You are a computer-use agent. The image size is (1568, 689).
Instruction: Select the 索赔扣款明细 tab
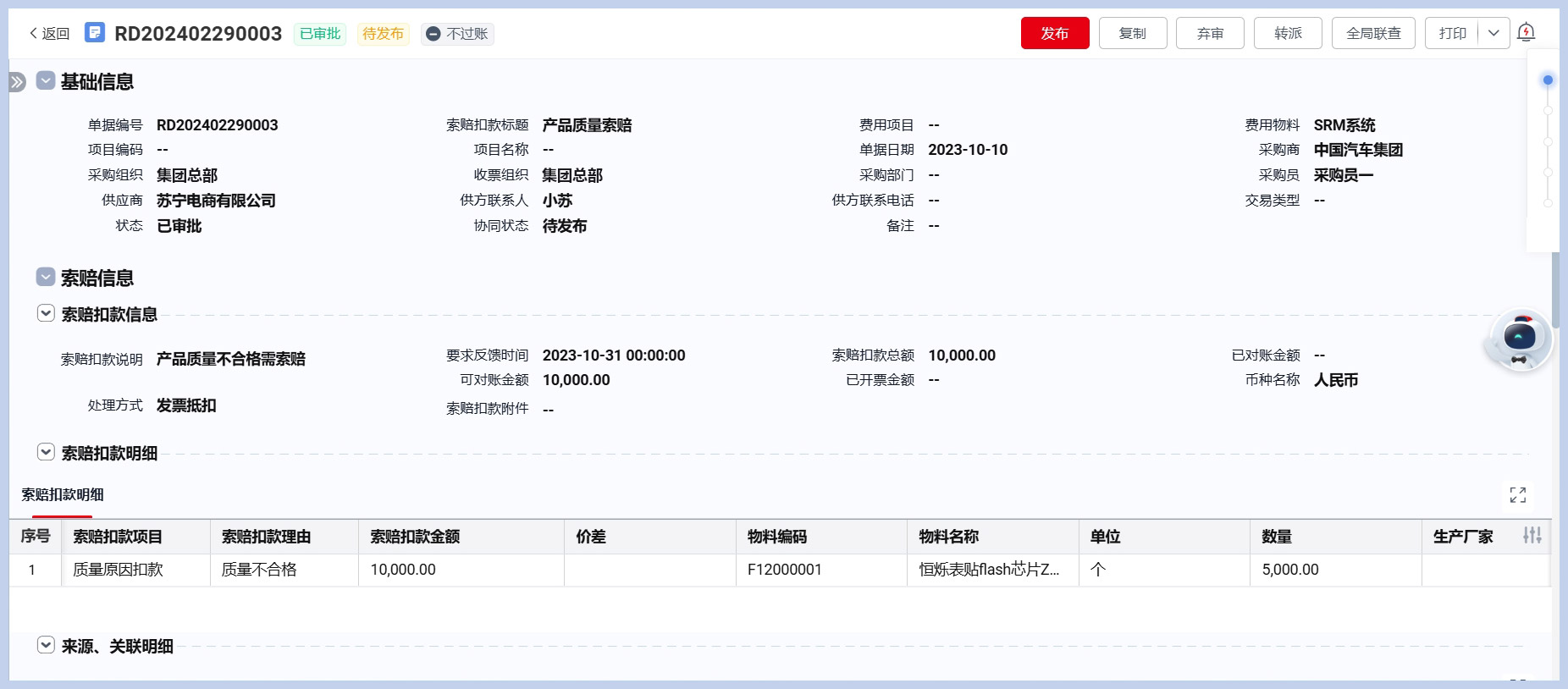coord(63,495)
